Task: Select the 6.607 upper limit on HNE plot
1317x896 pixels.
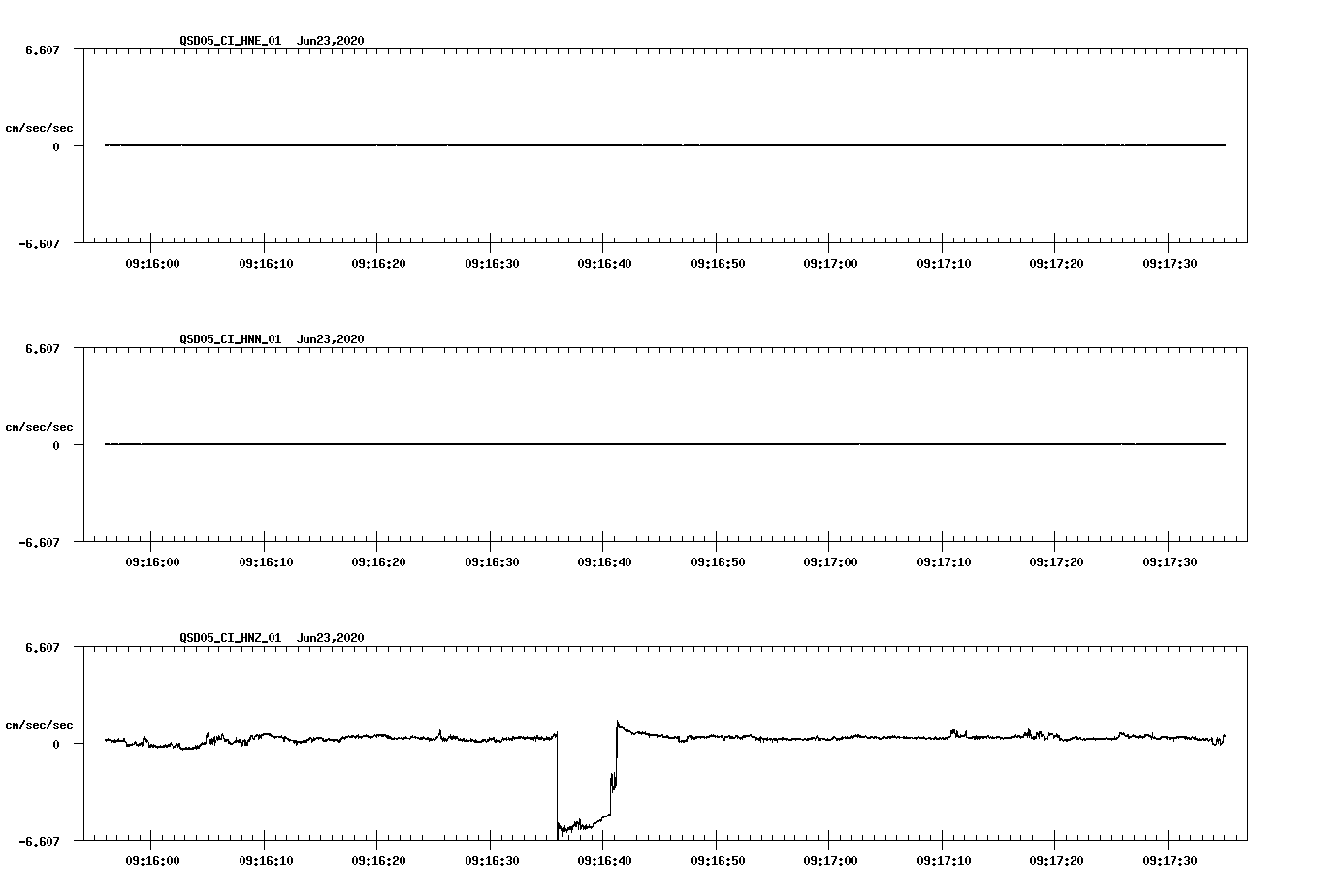Action: tap(43, 49)
